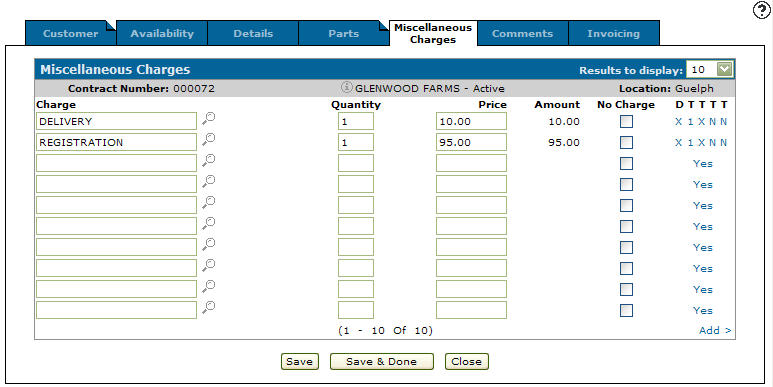
Task: Click the amount 10.00 for DELIVERY
Action: pyautogui.click(x=564, y=121)
